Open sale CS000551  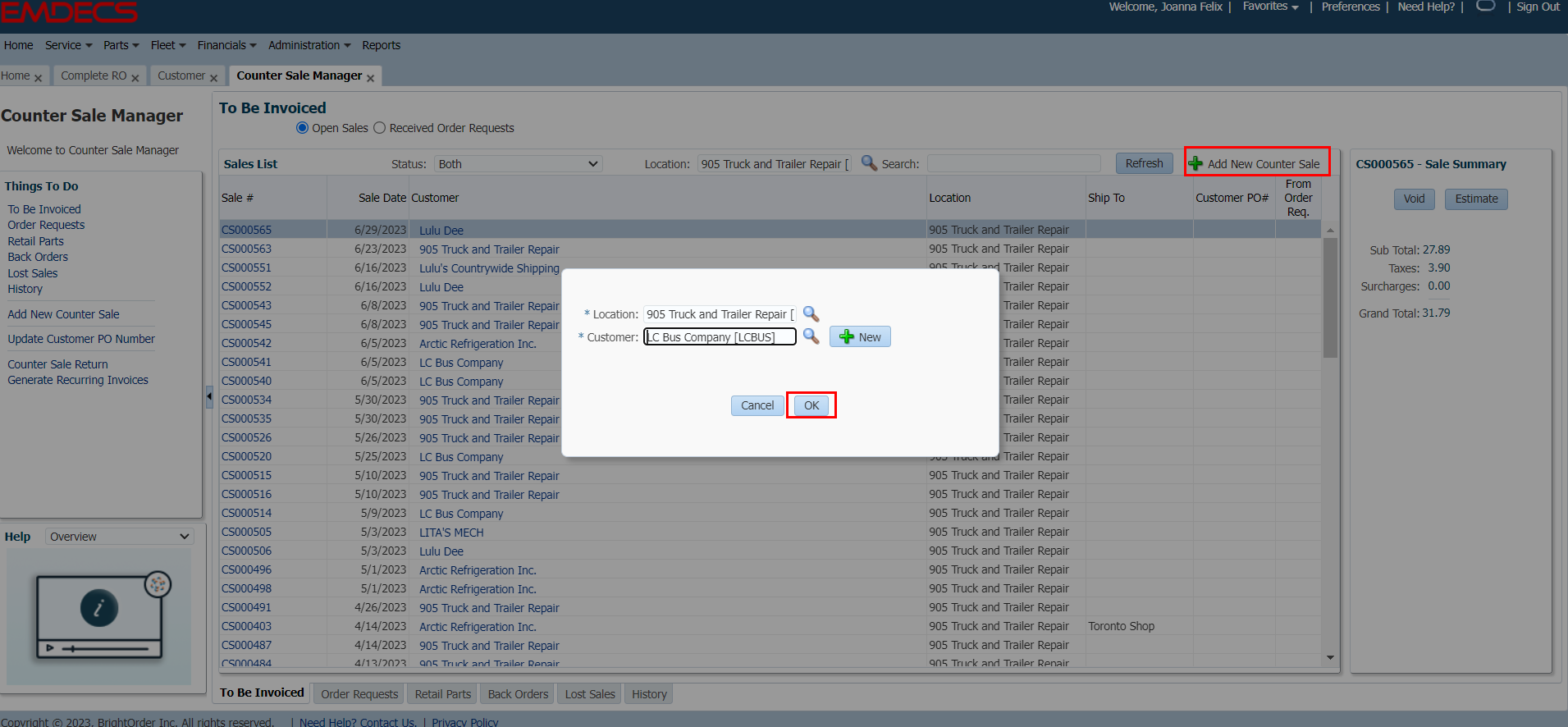click(x=246, y=267)
